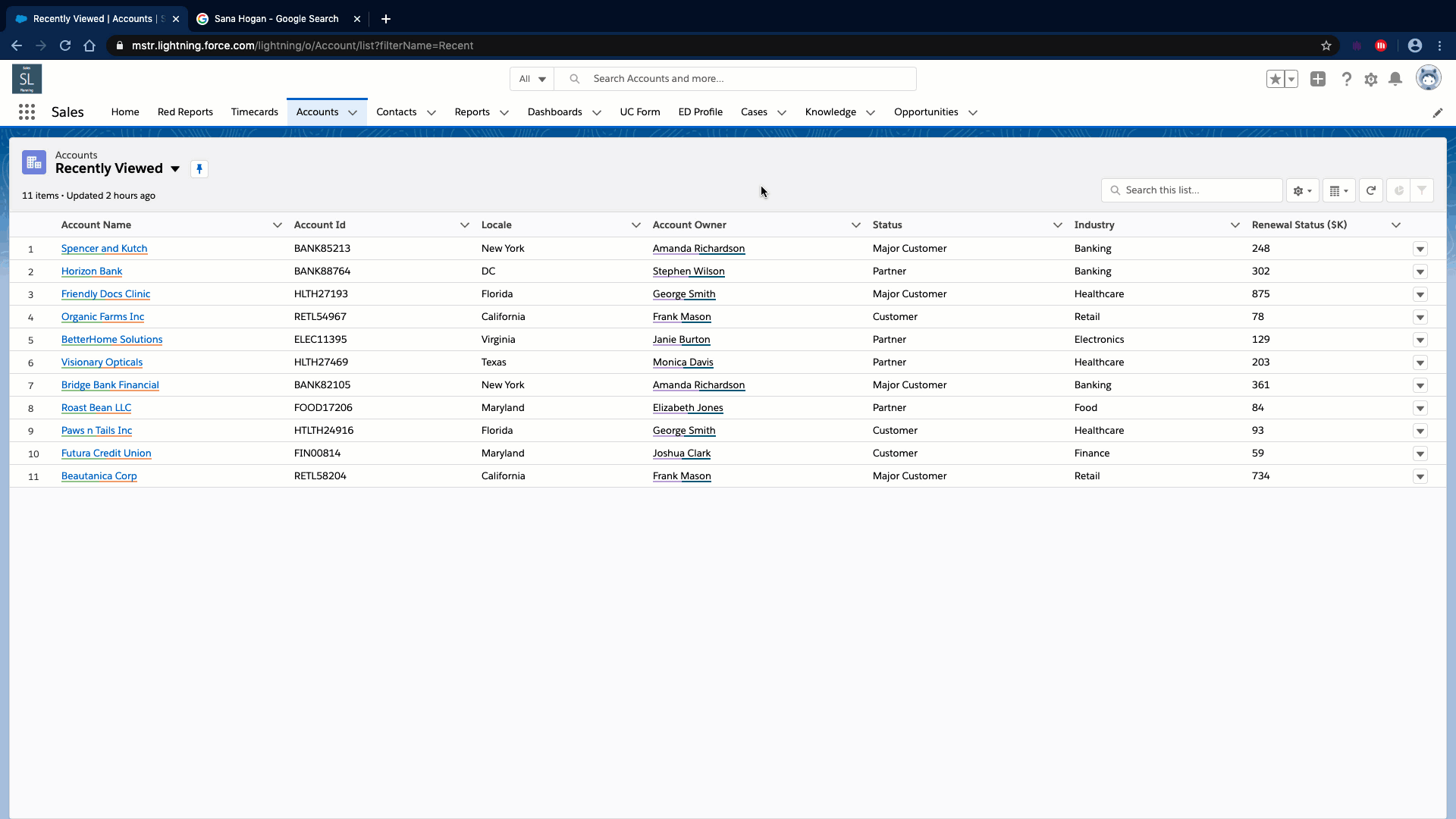
Task: Open the App Launcher waffle icon
Action: (26, 111)
